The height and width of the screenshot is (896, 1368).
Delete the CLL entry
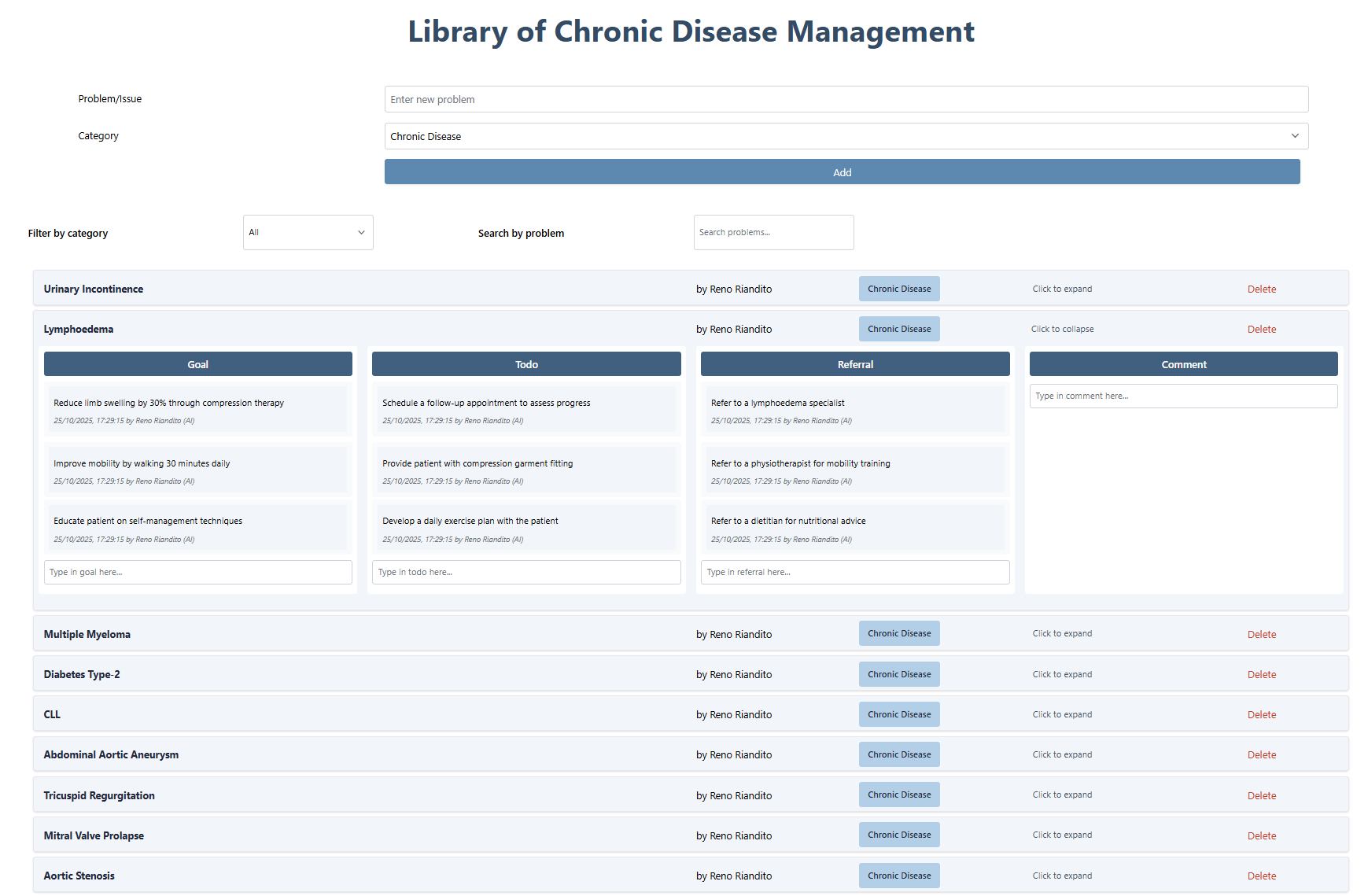tap(1261, 713)
